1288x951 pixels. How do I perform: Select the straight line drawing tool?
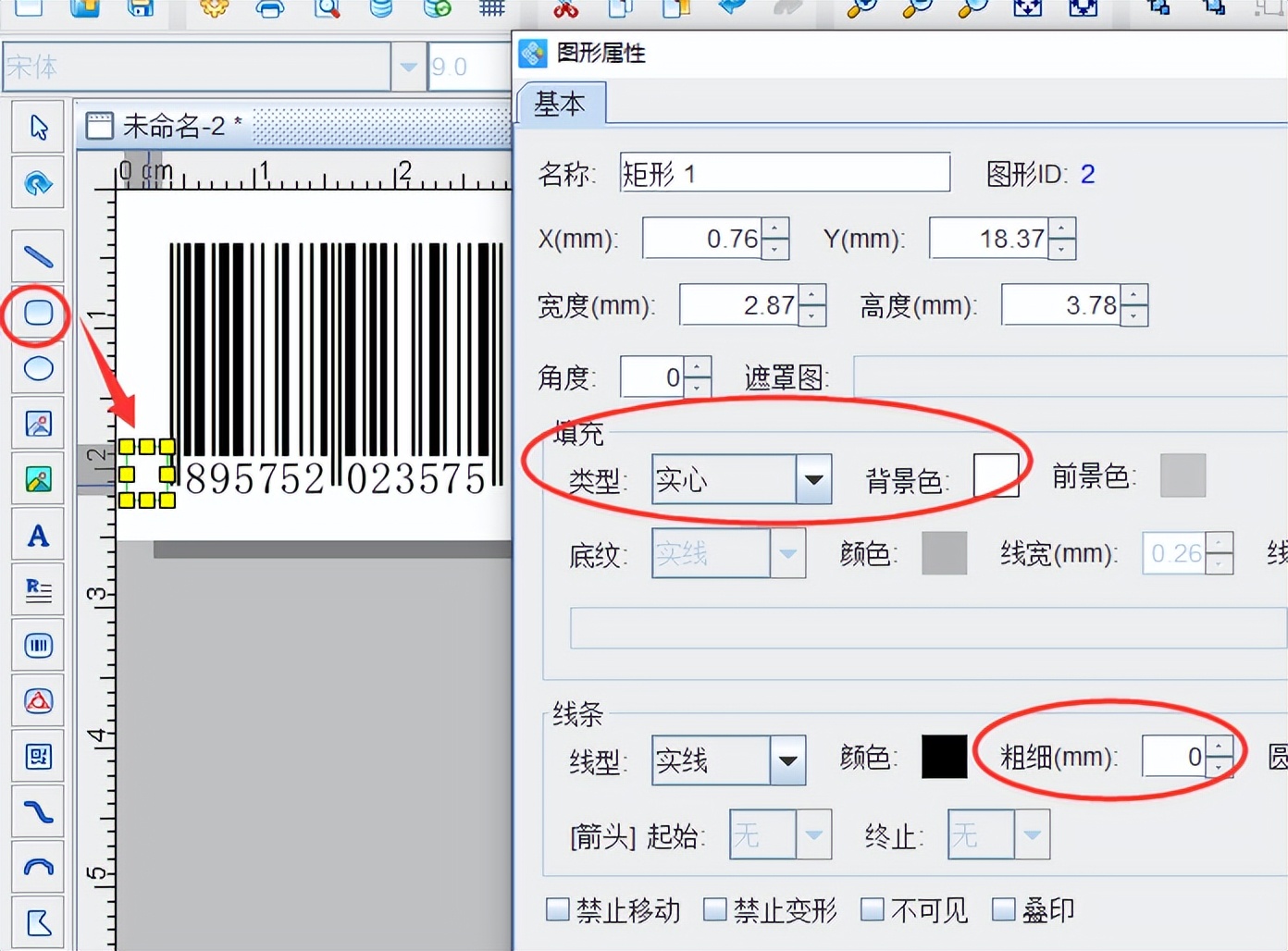tap(38, 256)
